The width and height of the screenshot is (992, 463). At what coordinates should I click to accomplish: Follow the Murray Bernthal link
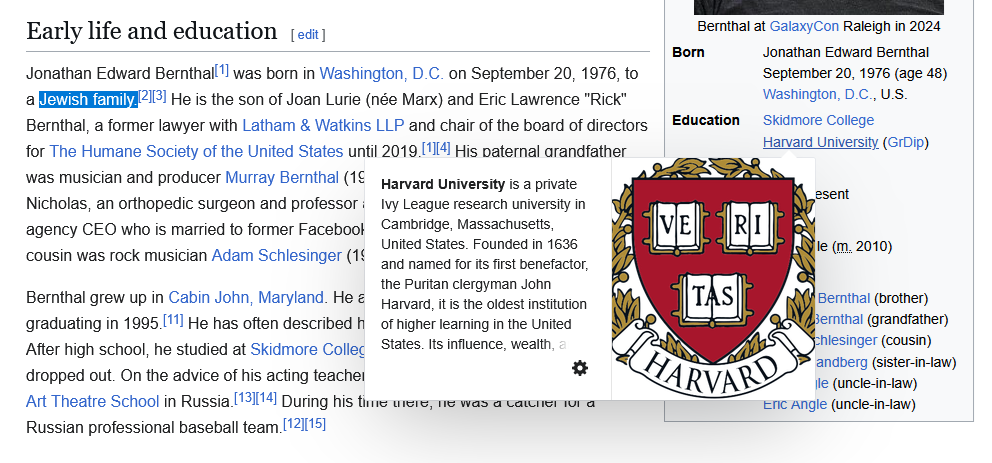coord(282,177)
